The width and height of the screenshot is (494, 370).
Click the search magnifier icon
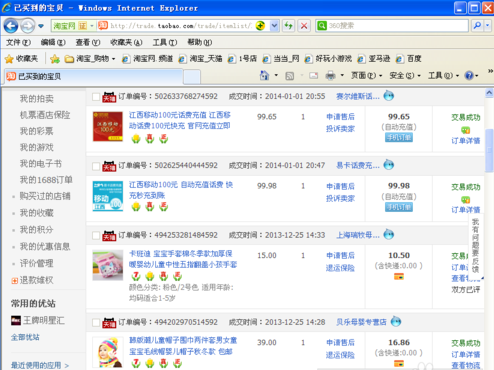coord(477,25)
